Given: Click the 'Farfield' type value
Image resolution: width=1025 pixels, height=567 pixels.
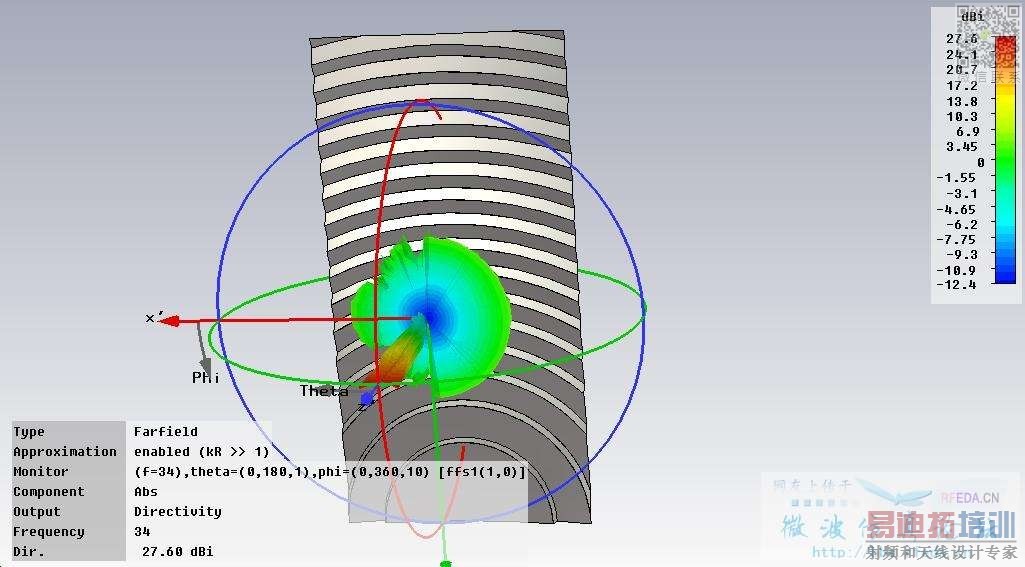Looking at the screenshot, I should [165, 432].
